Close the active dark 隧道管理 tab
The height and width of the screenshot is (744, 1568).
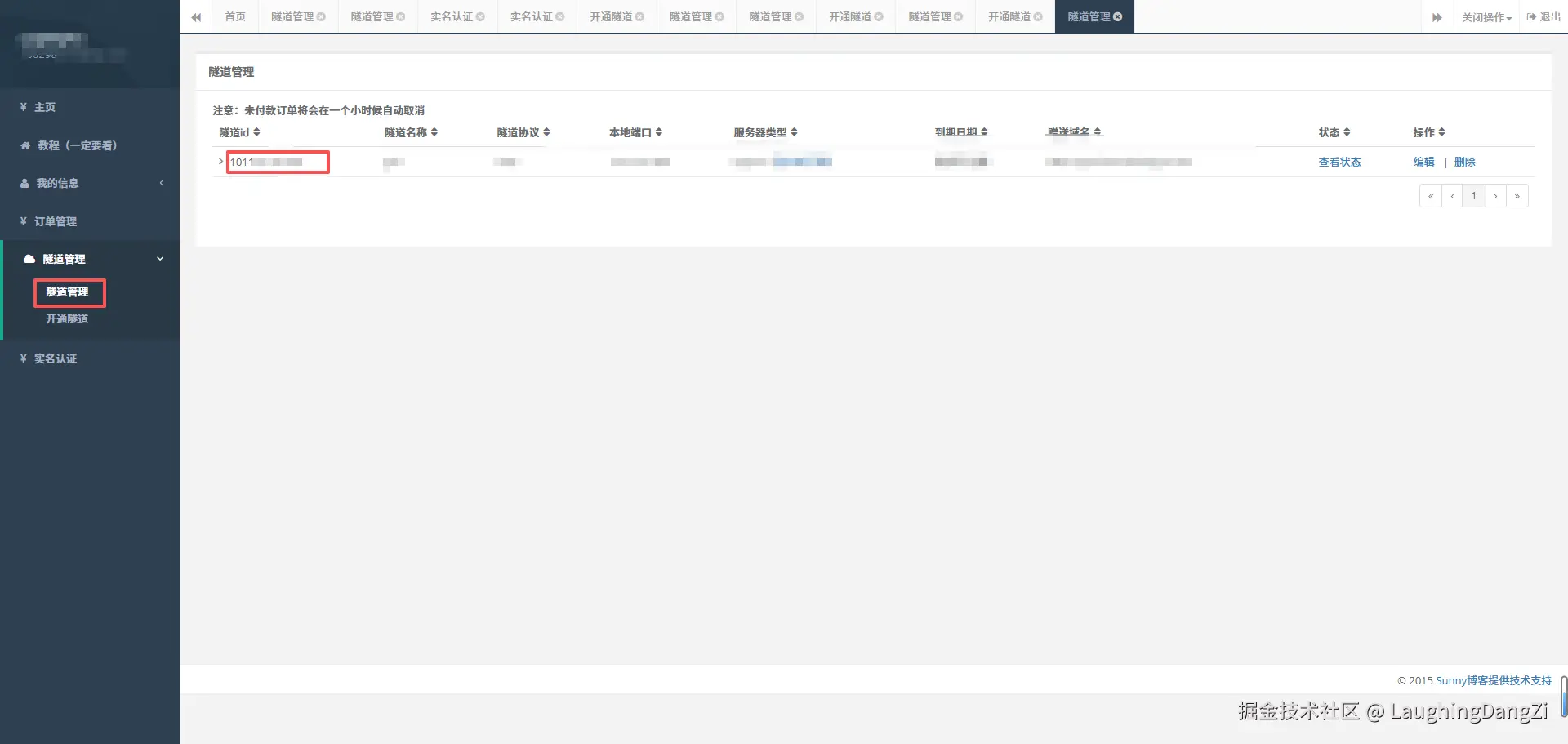pos(1118,16)
